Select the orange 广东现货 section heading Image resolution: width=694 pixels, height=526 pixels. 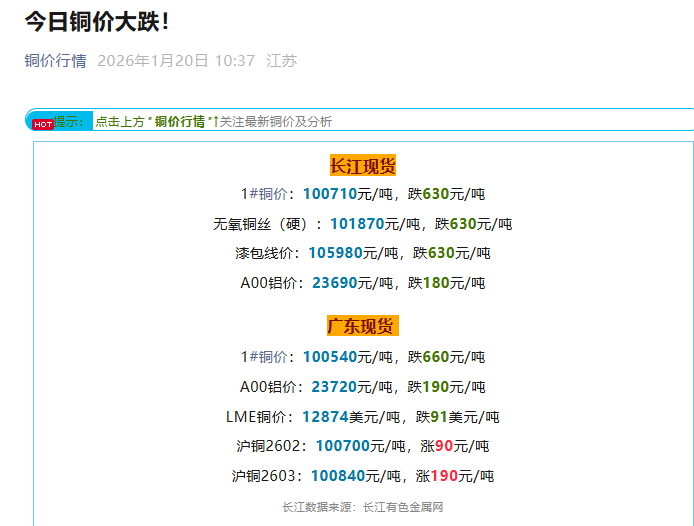363,326
